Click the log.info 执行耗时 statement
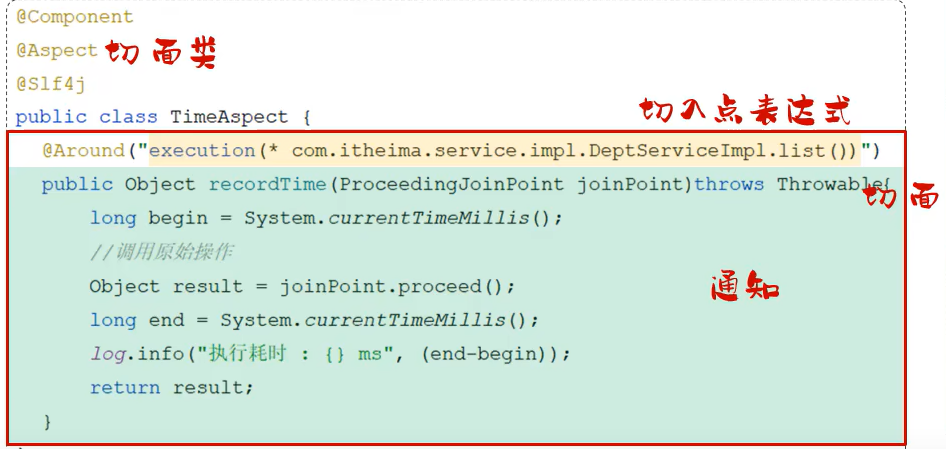This screenshot has height=449, width=946. [330, 353]
